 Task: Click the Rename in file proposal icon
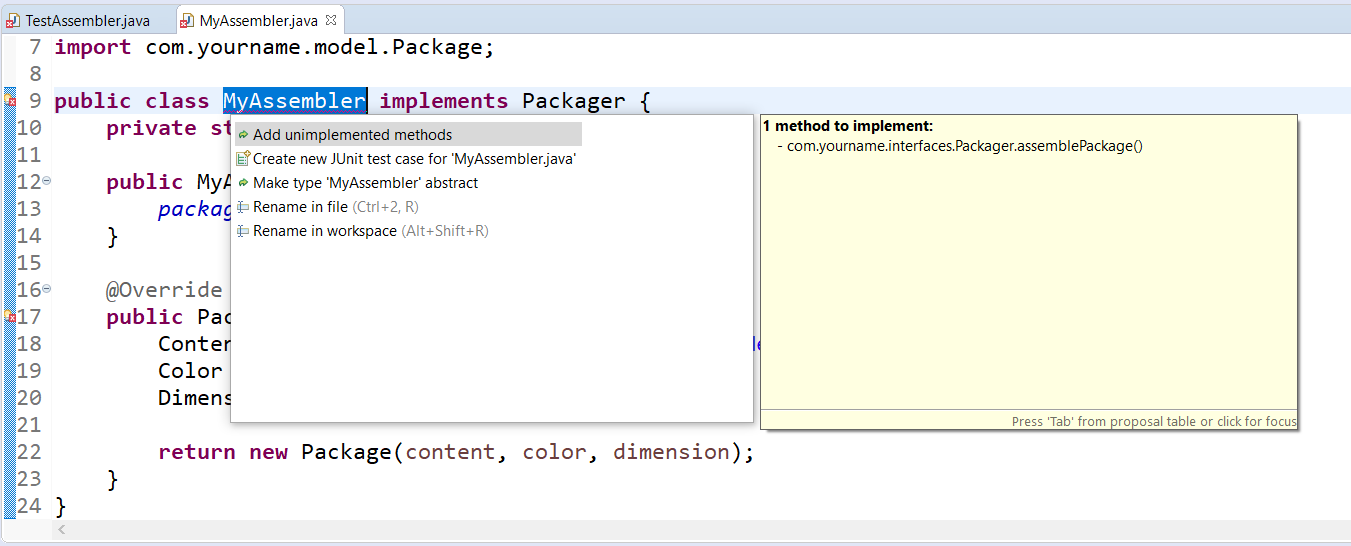[x=243, y=207]
